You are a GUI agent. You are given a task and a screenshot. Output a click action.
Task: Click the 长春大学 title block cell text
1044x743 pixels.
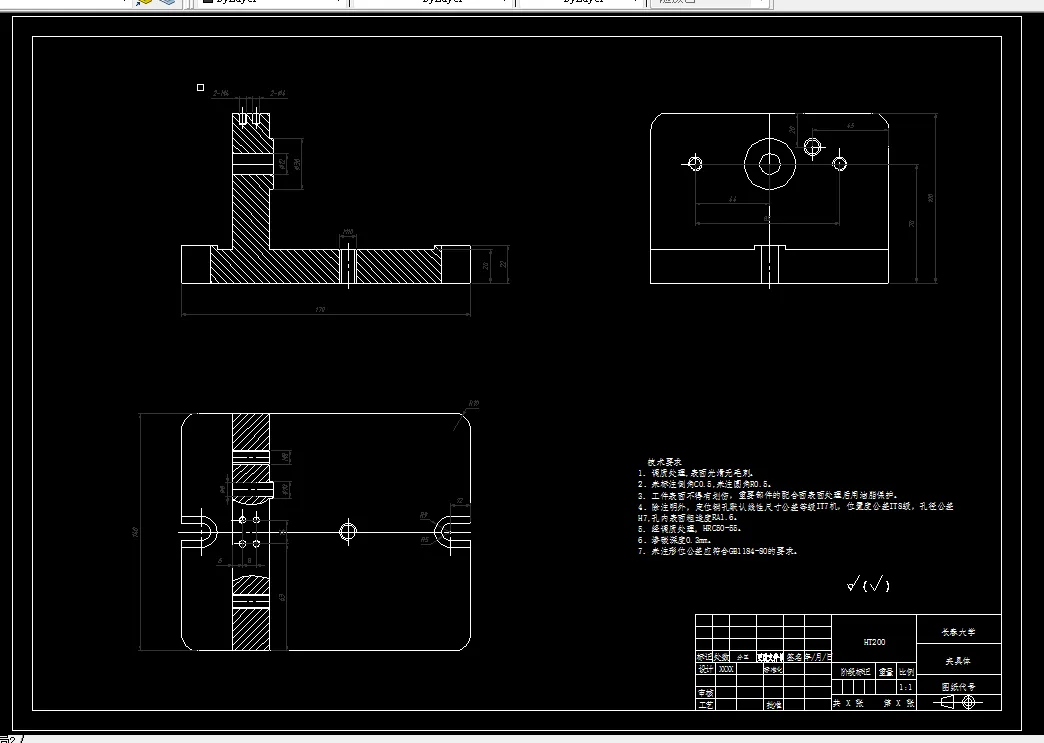point(958,632)
